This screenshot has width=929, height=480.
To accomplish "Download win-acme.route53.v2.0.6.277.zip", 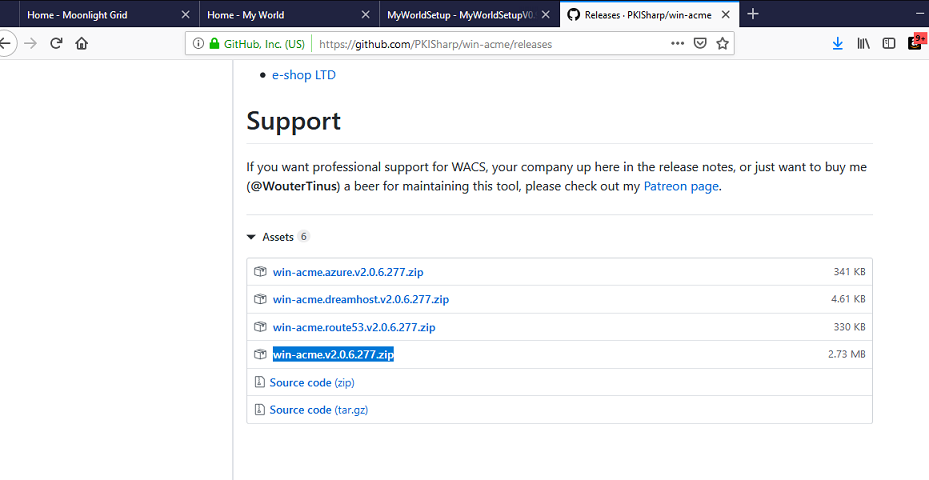I will (x=354, y=327).
